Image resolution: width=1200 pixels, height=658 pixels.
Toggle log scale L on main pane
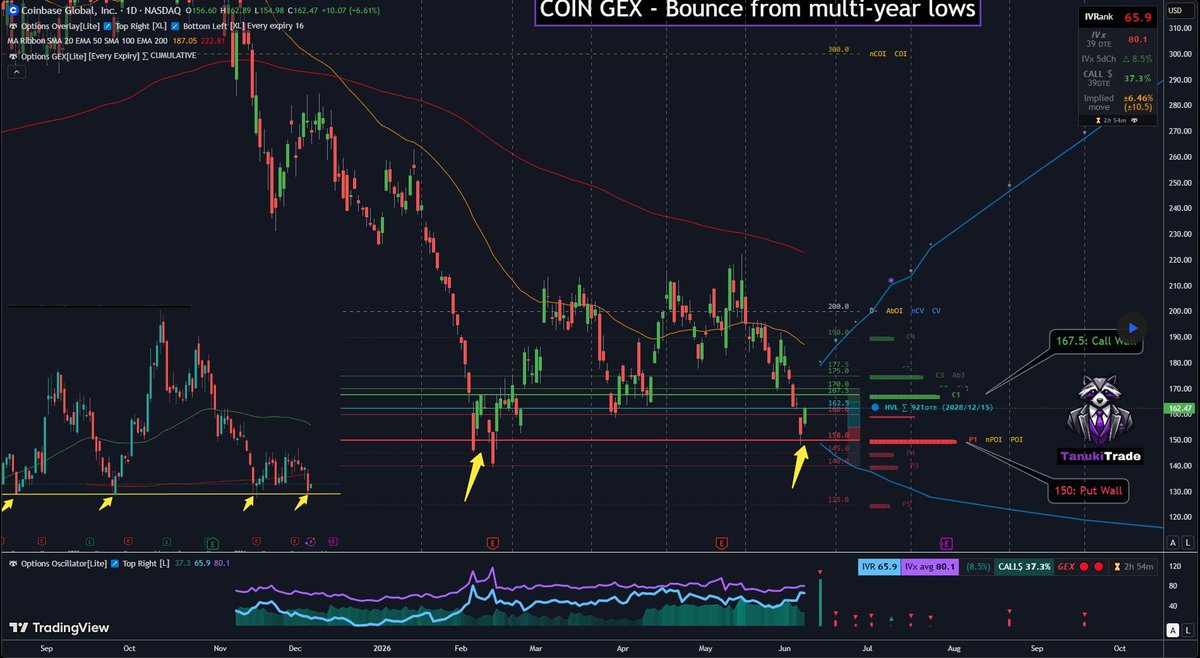tap(1186, 542)
